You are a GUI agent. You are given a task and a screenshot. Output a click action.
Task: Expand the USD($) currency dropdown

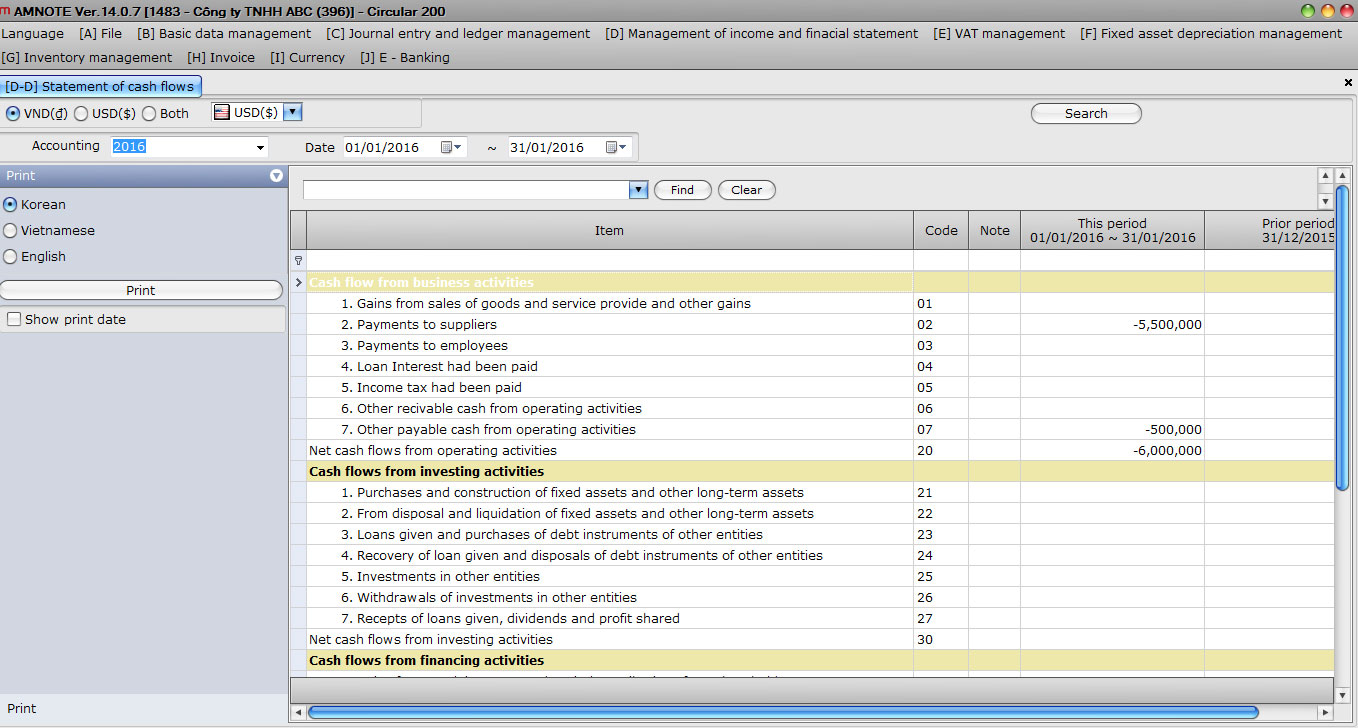[292, 113]
